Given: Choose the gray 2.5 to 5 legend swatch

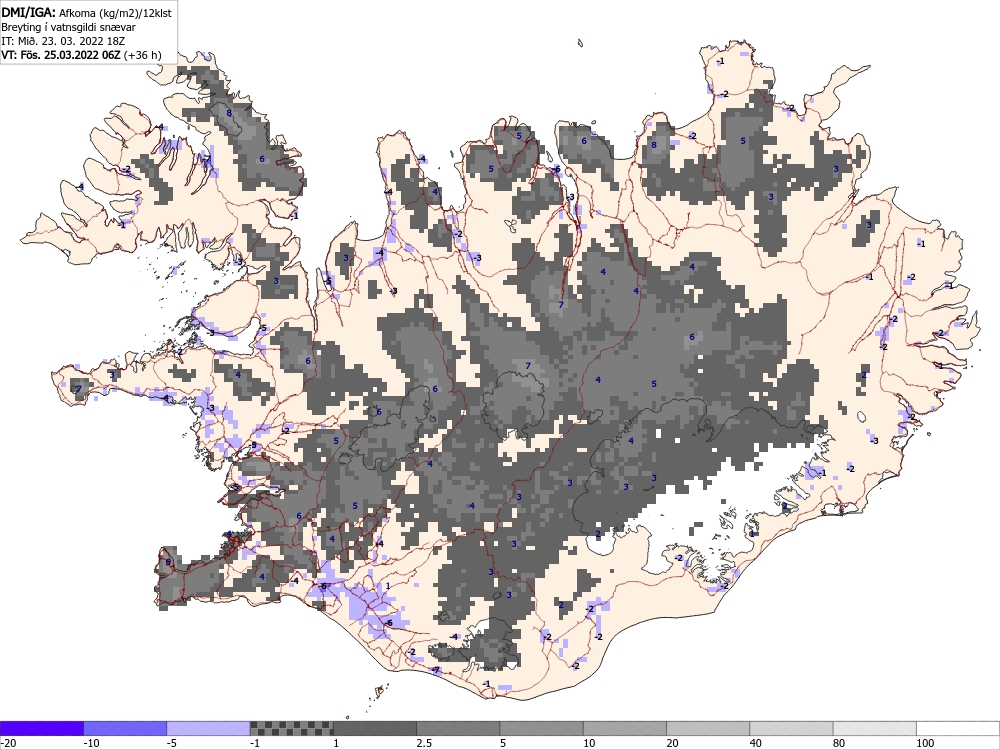Looking at the screenshot, I should (458, 728).
